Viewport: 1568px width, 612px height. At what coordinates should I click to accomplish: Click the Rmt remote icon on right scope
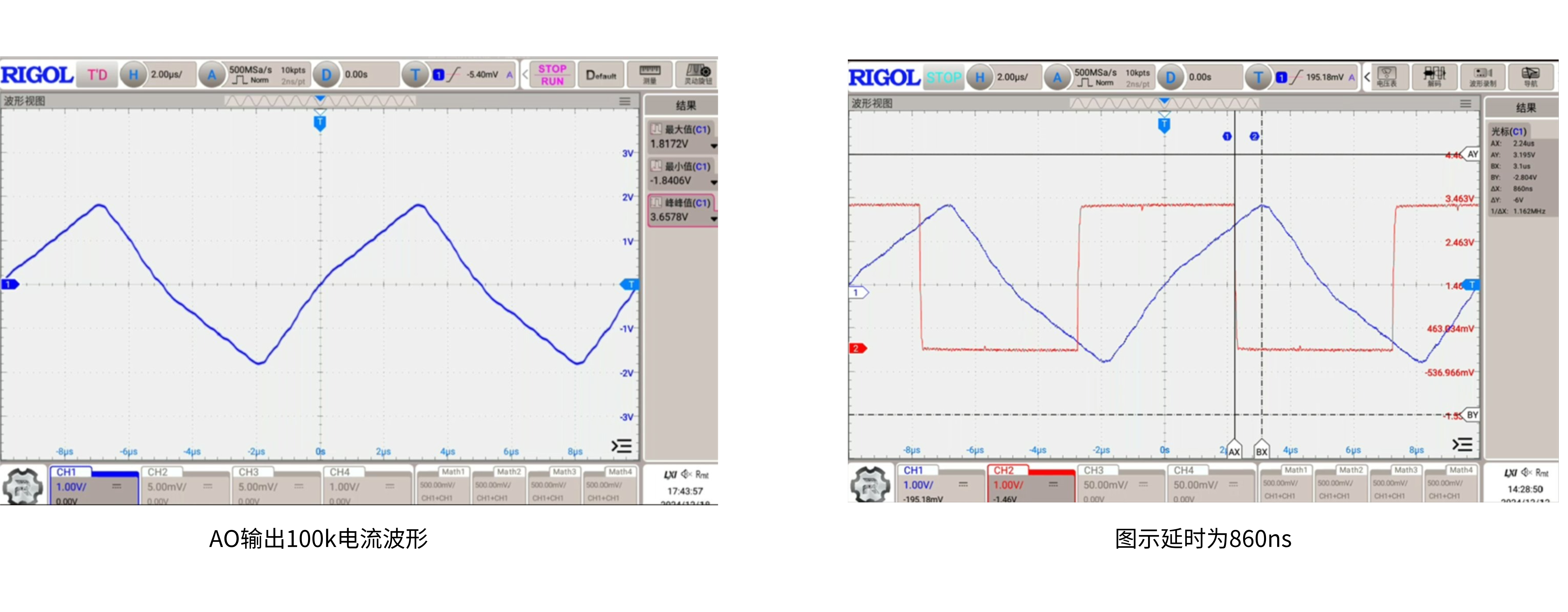[1542, 473]
